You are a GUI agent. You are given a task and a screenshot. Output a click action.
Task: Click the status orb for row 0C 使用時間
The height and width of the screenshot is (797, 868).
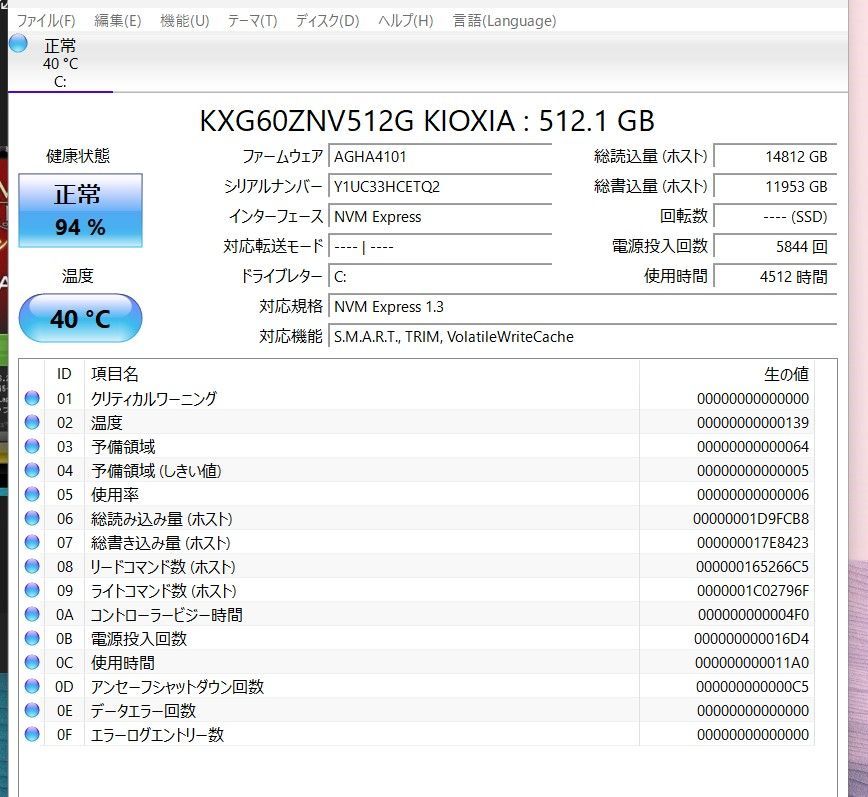pyautogui.click(x=32, y=662)
